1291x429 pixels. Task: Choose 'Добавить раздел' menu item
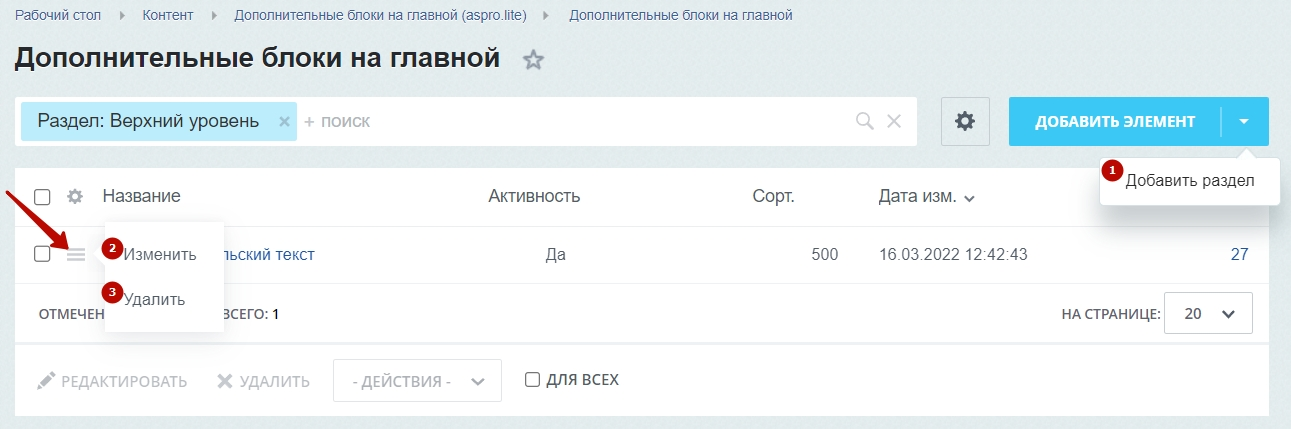(1190, 181)
